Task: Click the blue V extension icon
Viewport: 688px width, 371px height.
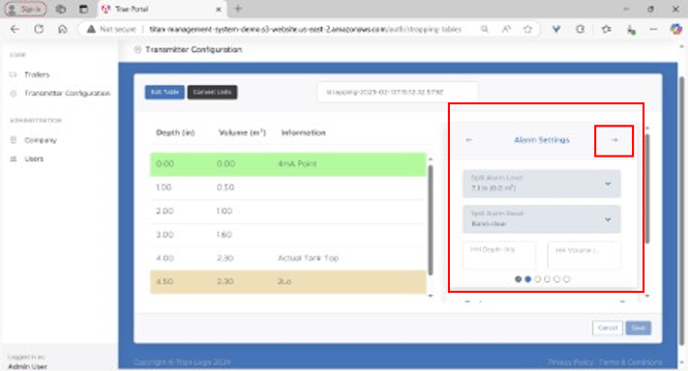Action: coord(556,29)
